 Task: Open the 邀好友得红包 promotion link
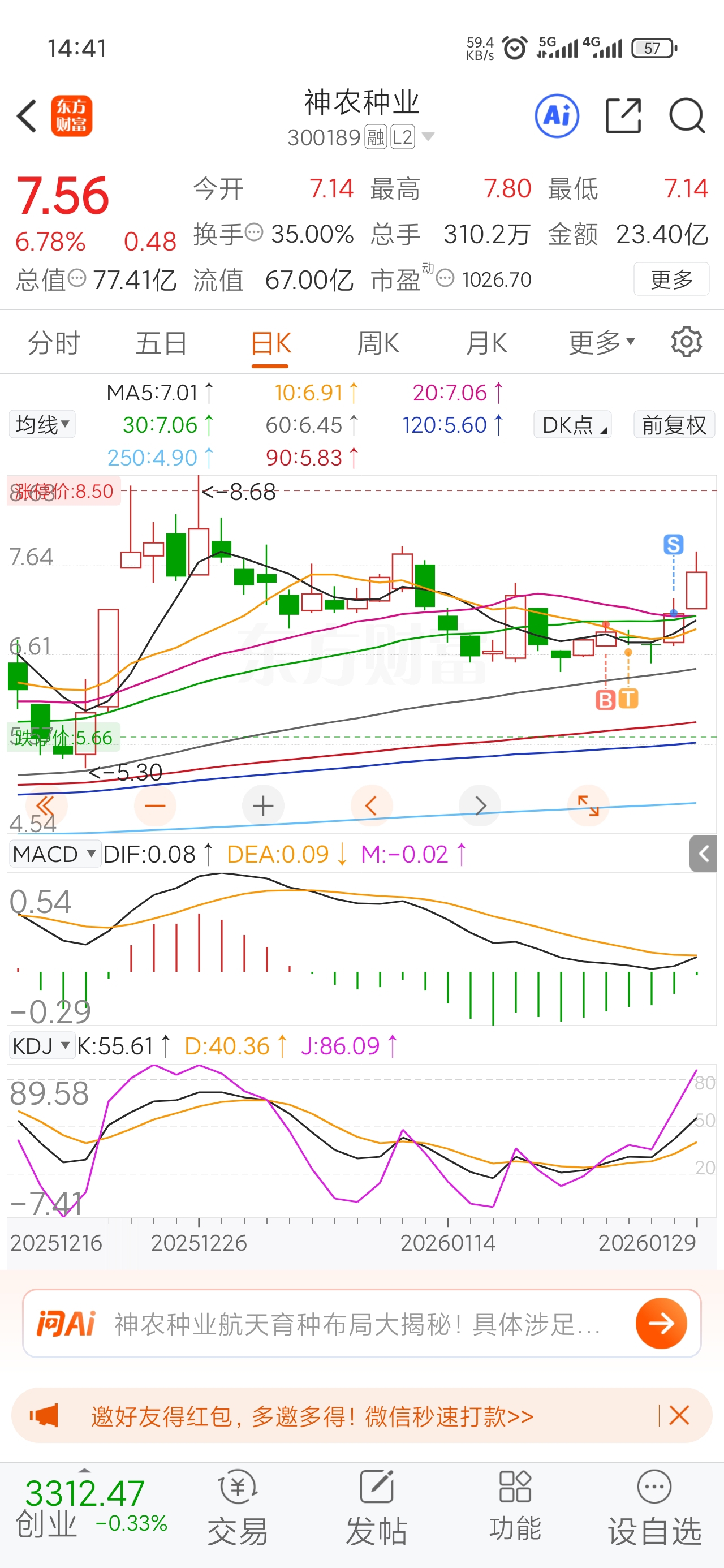point(312,1416)
